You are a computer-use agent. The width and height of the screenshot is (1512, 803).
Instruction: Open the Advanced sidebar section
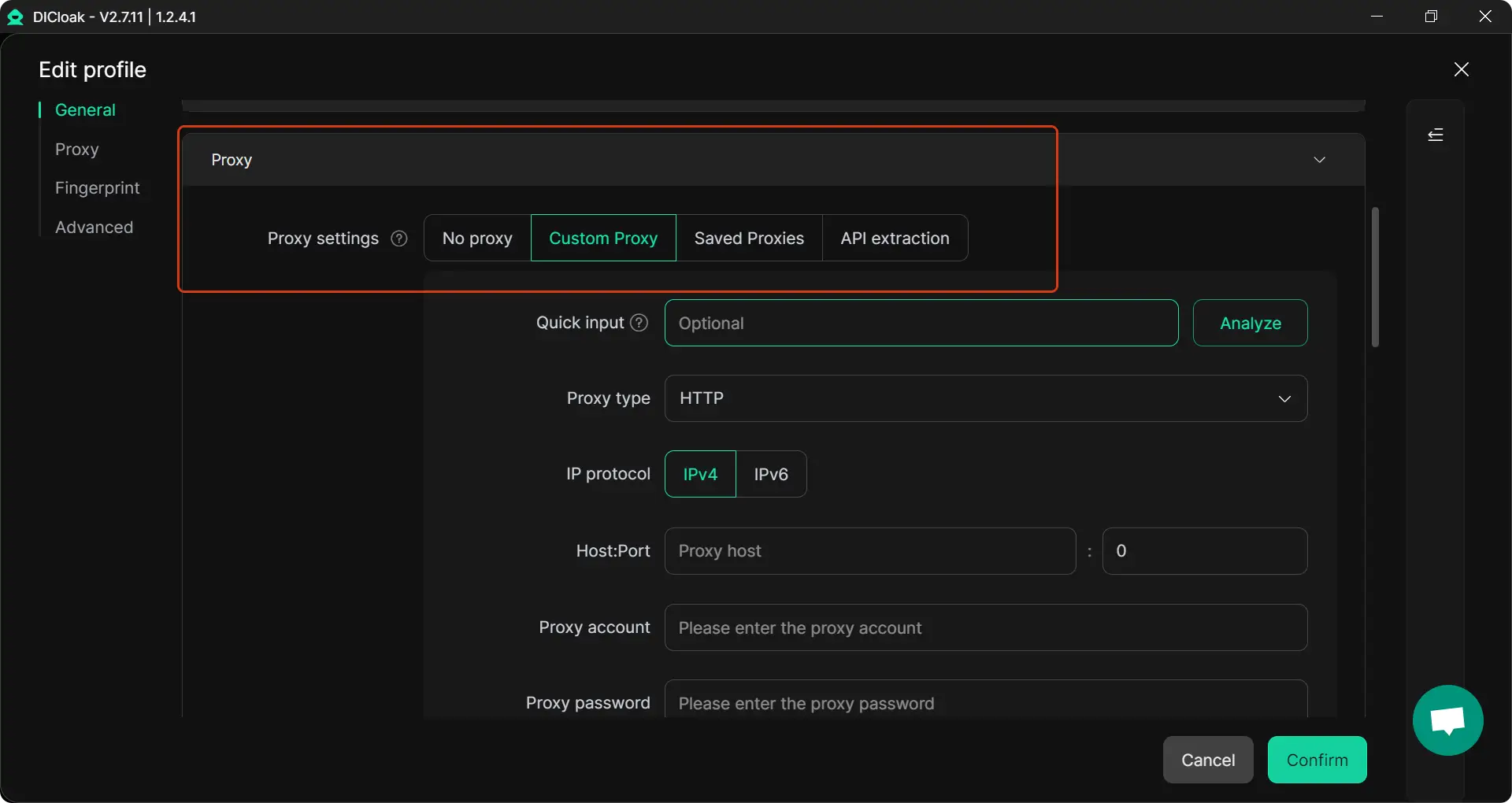[94, 228]
